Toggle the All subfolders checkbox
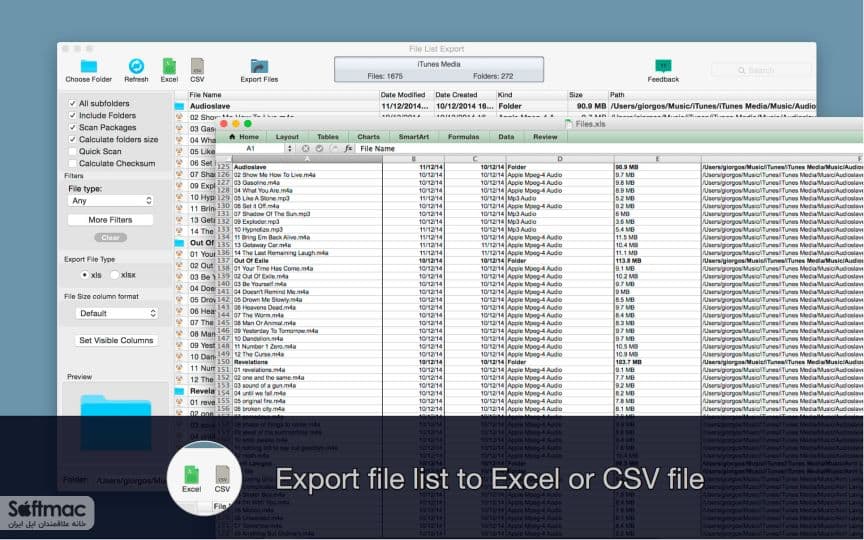The height and width of the screenshot is (540, 864). point(72,103)
